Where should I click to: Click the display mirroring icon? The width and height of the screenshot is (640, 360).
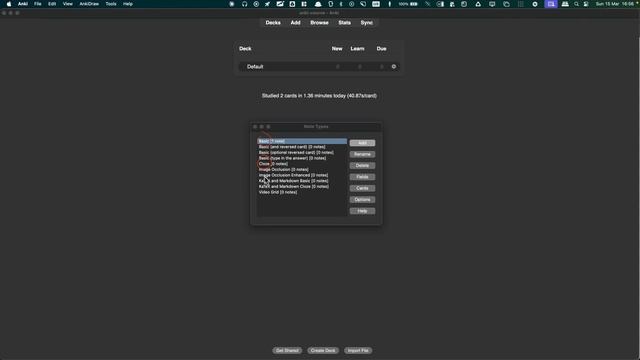492,4
